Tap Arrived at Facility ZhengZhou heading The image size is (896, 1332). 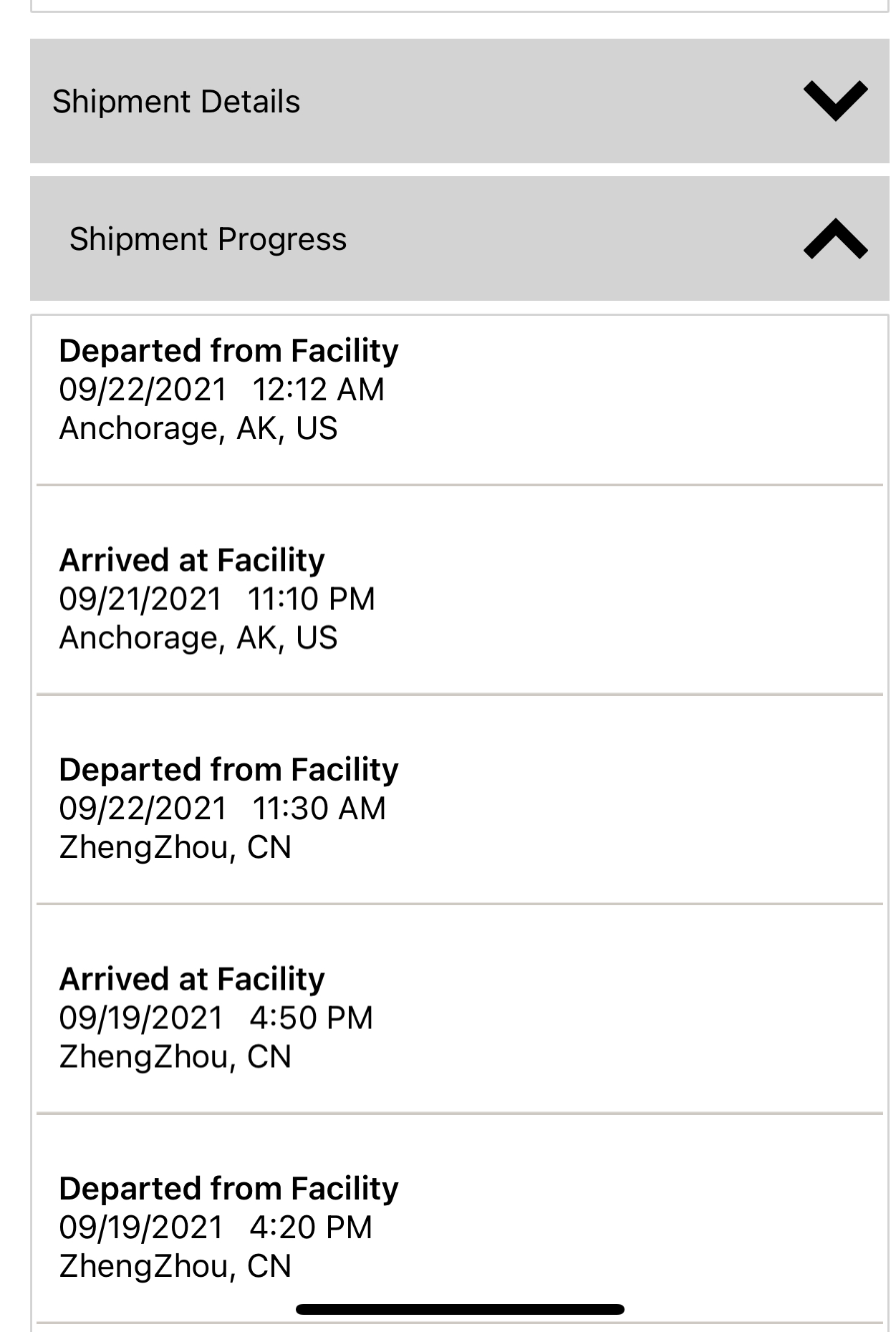191,979
